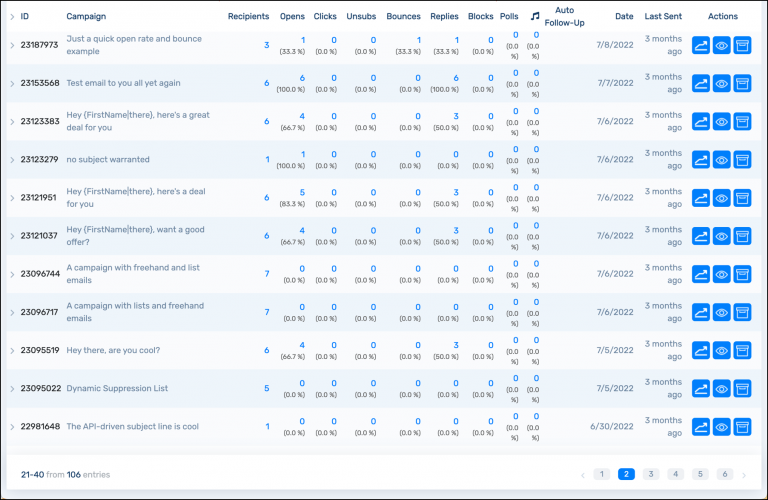Screen dimensions: 768x500
Task: Expand the row for campaign 23095519
Action: (12, 351)
